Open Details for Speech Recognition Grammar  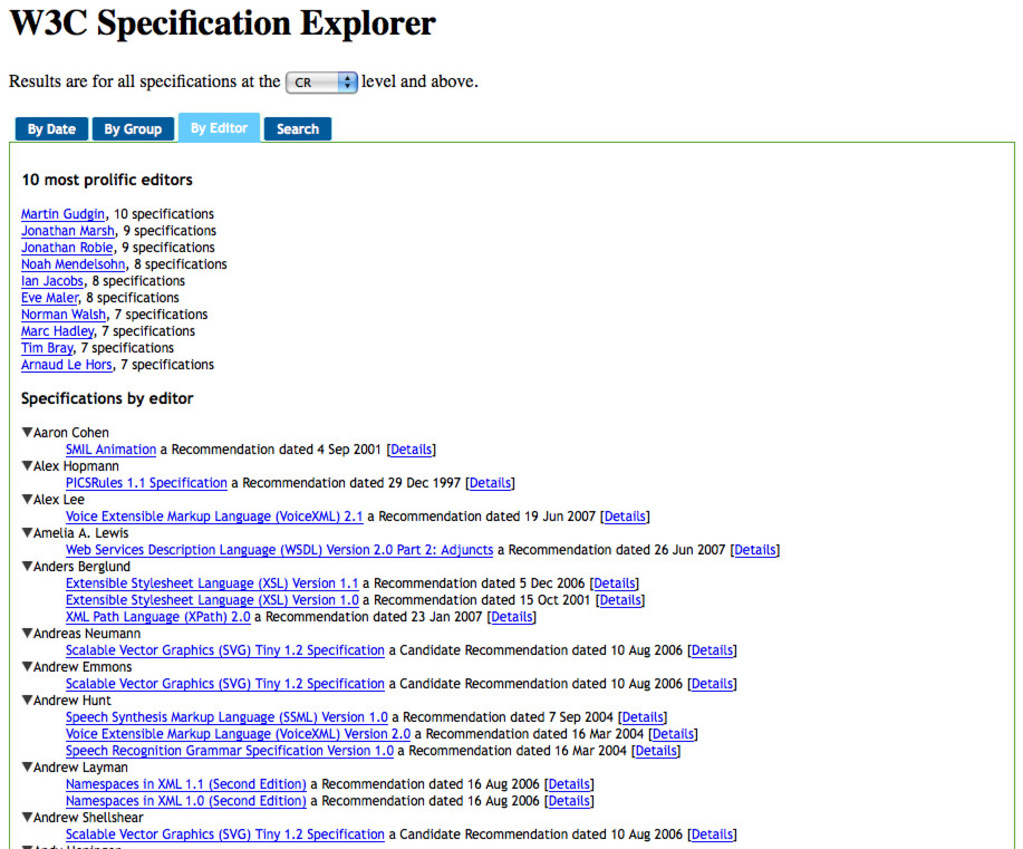(656, 751)
